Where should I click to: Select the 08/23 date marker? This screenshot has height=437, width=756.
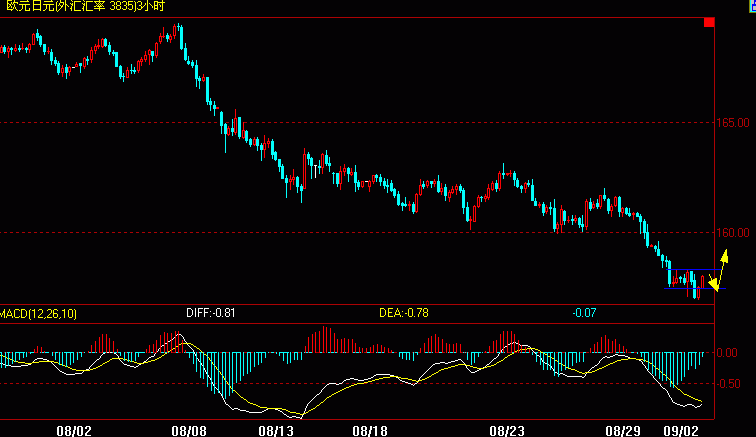[507, 431]
